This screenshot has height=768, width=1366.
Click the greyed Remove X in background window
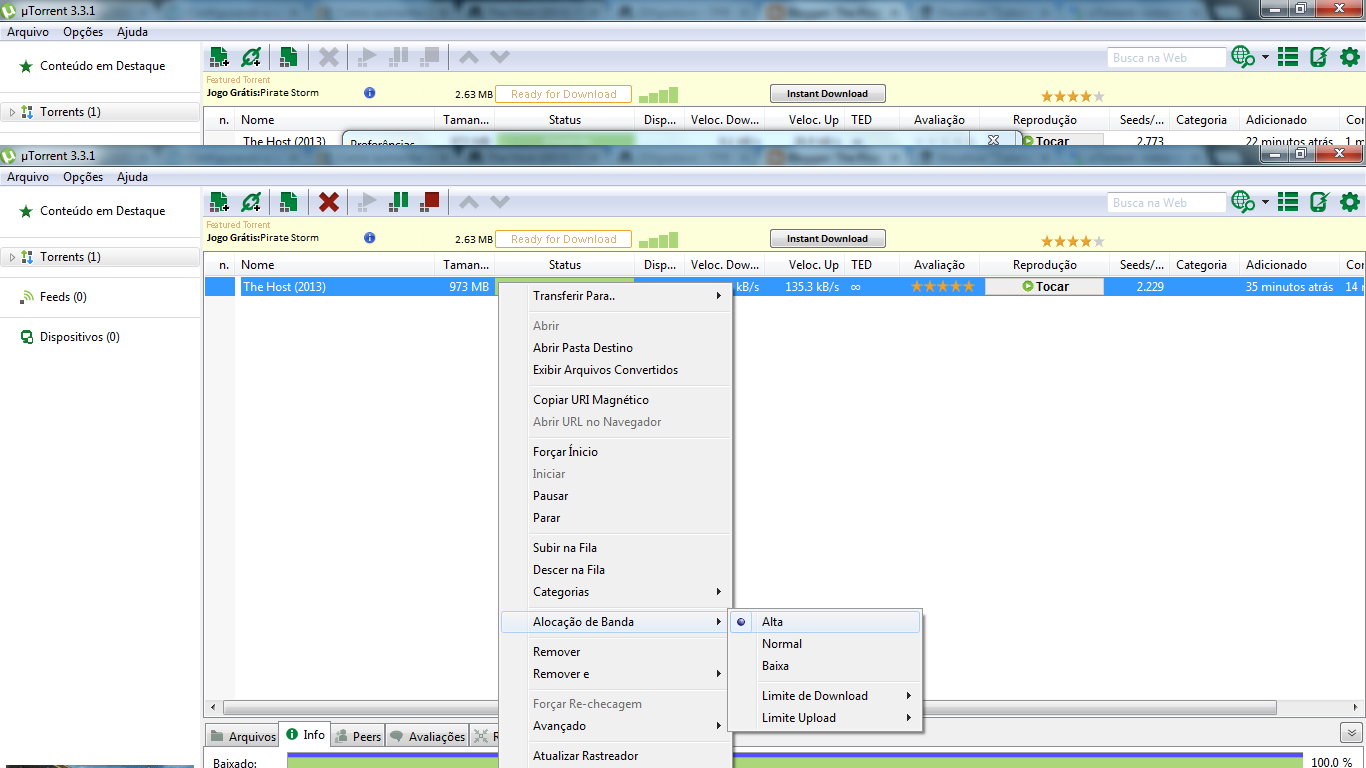point(329,57)
